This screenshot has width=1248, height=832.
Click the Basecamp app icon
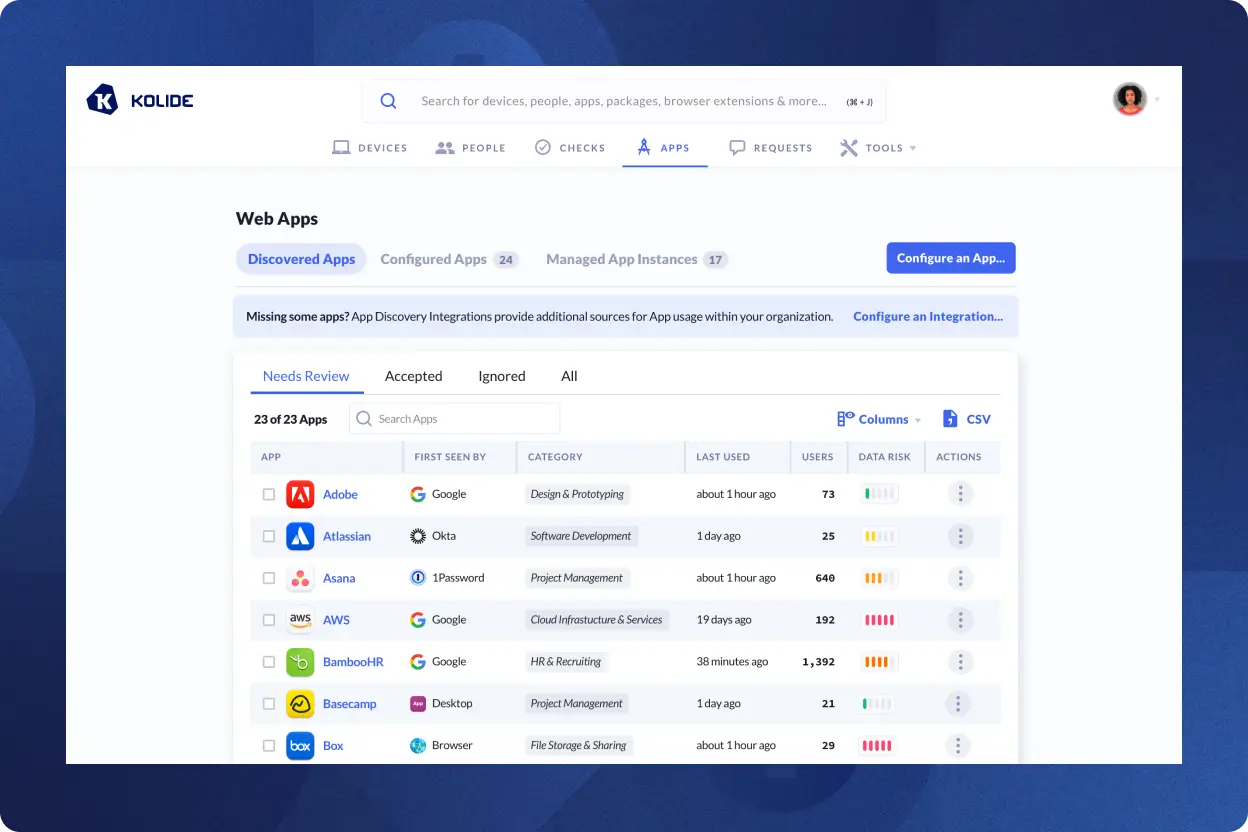click(300, 704)
